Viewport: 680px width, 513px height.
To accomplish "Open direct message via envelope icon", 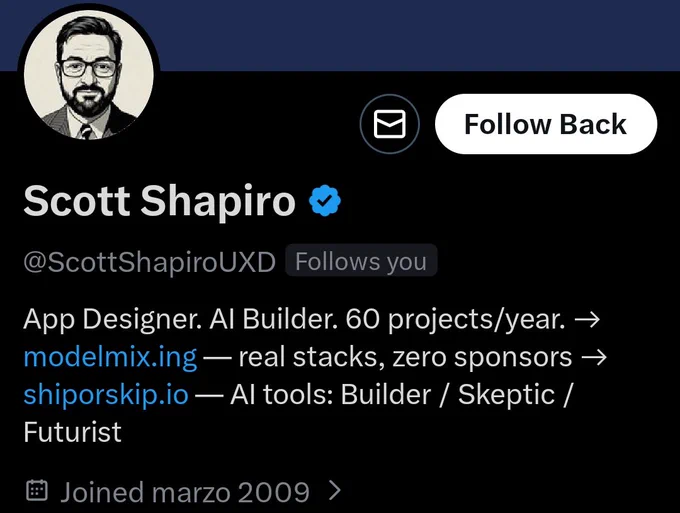I will [389, 124].
